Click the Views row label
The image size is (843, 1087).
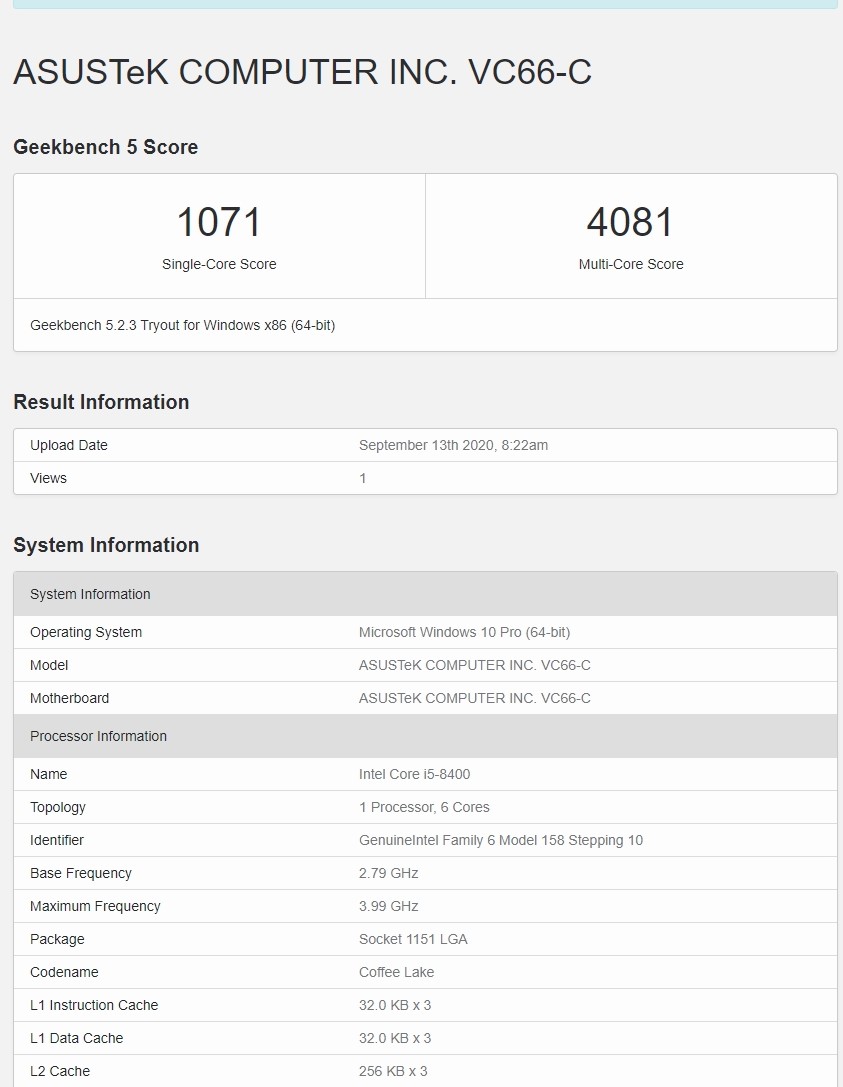49,478
